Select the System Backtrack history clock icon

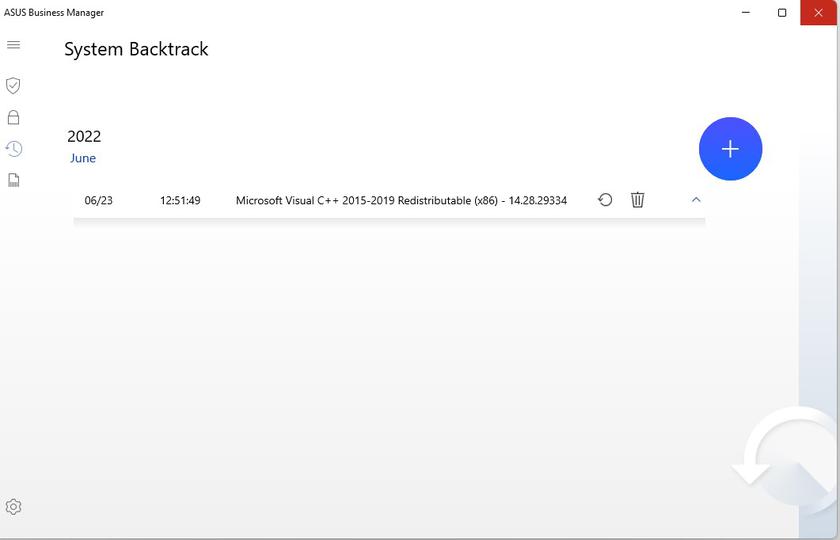point(13,149)
